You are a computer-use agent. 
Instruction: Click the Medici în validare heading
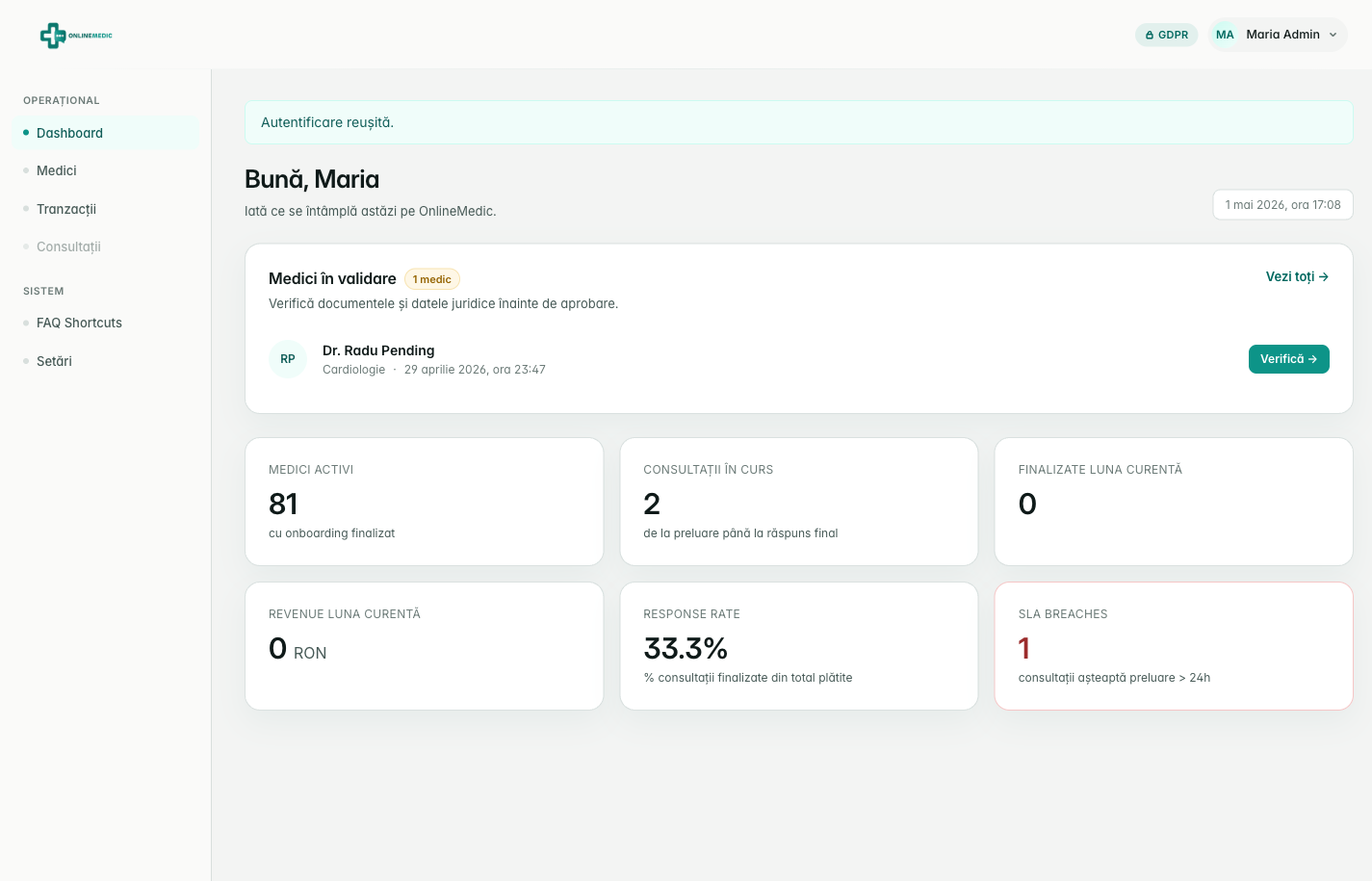click(332, 278)
